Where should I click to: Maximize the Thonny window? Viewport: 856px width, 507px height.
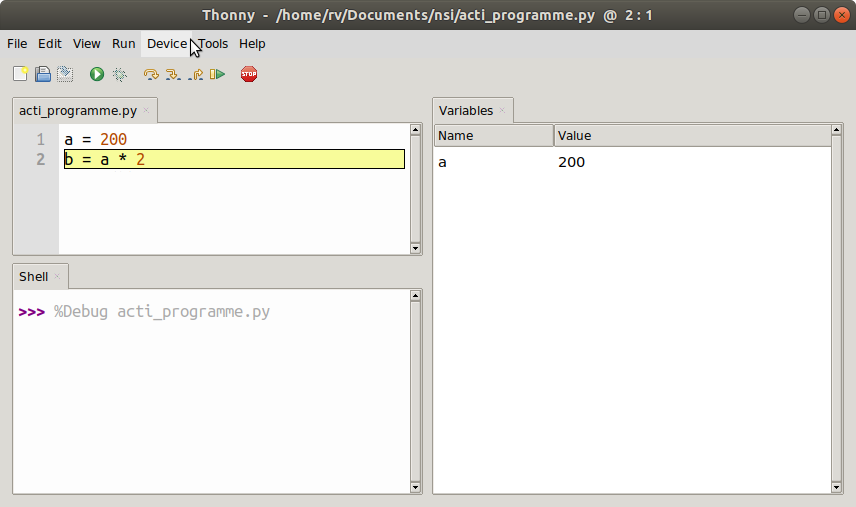[x=822, y=15]
